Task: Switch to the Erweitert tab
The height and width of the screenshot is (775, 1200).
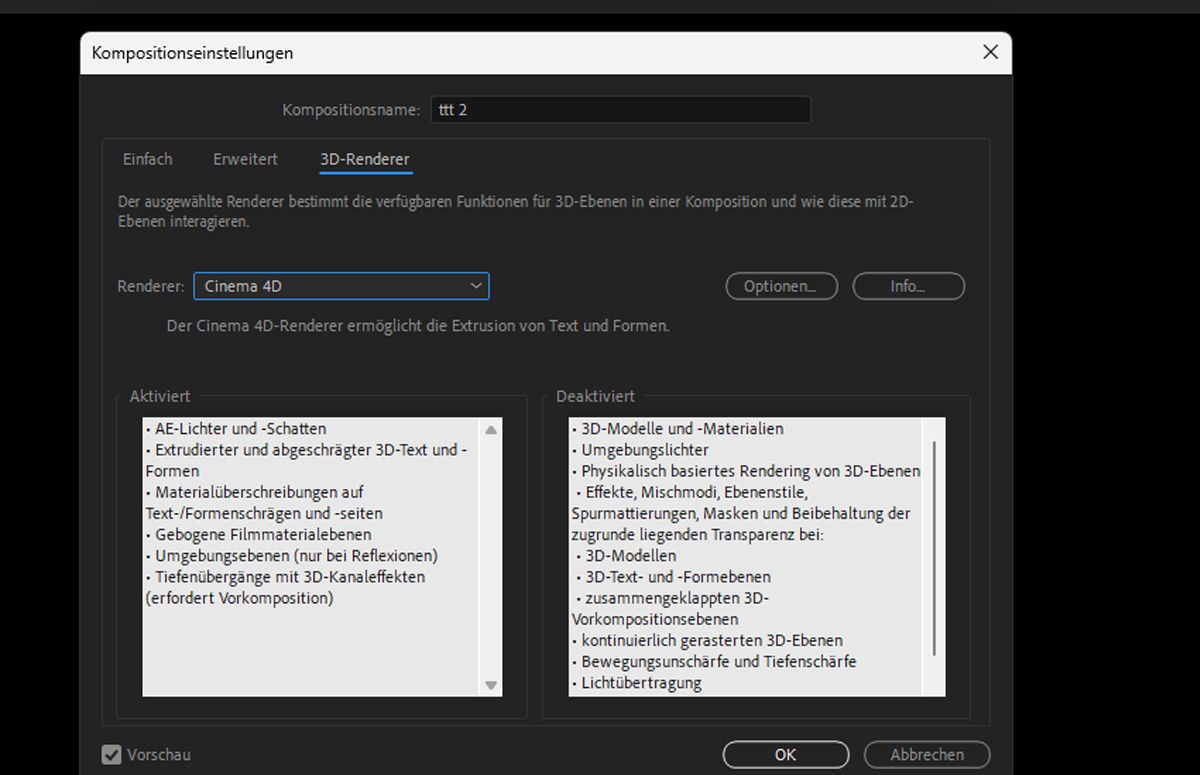Action: 245,159
